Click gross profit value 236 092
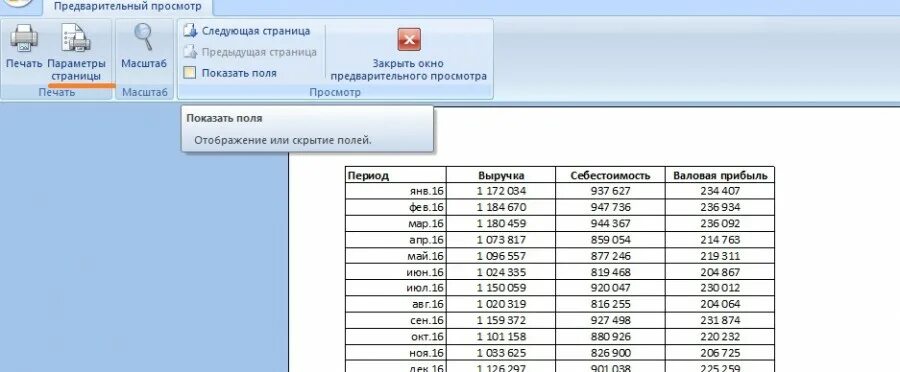This screenshot has width=900, height=372. click(720, 223)
